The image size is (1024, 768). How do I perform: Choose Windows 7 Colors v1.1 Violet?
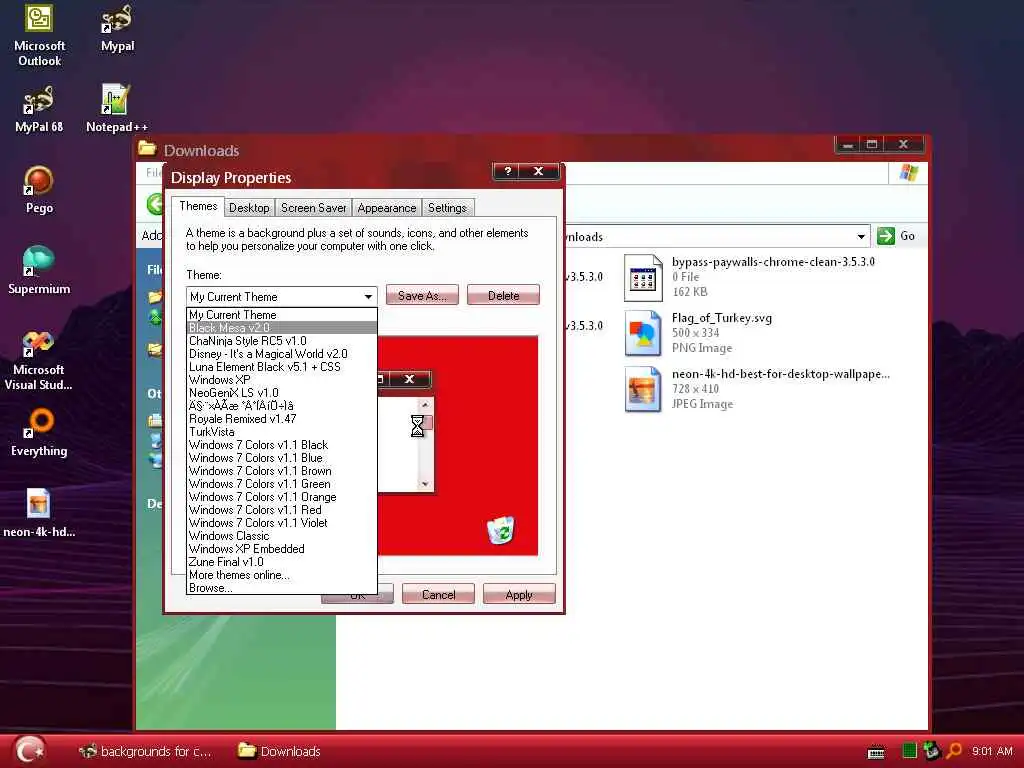pyautogui.click(x=281, y=523)
